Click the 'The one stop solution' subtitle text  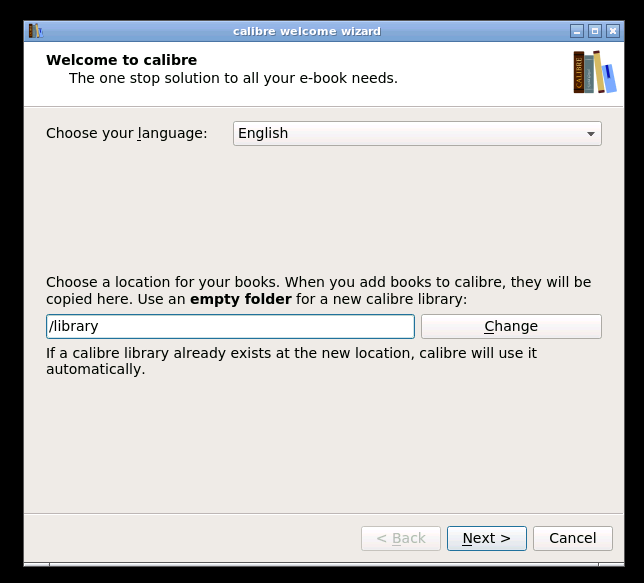(233, 78)
